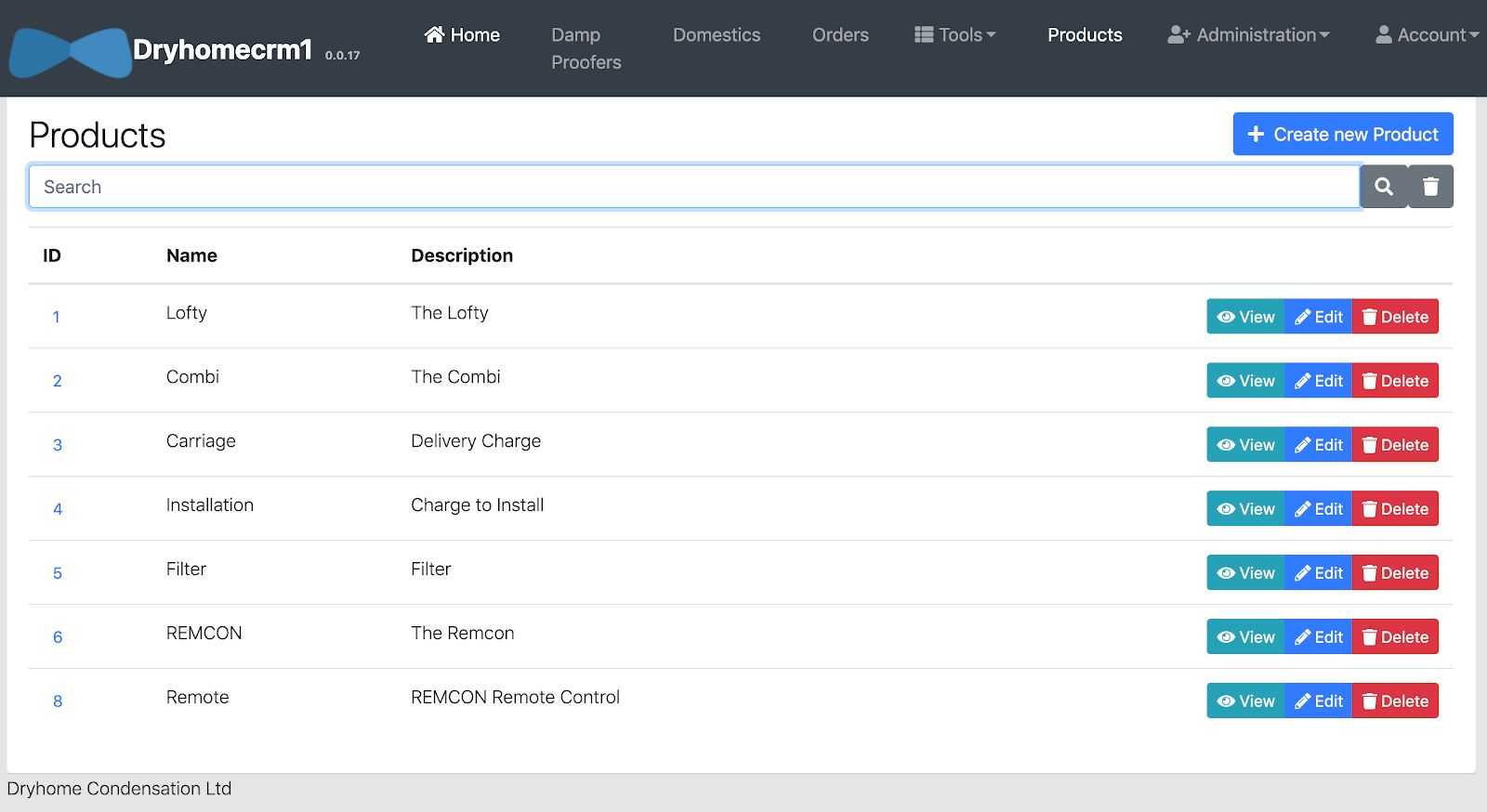Click the Dryhomecrm1 bow-tie logo

coord(71,52)
